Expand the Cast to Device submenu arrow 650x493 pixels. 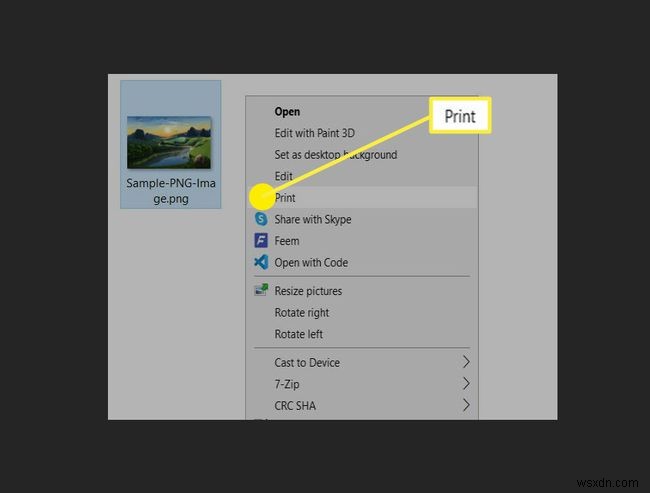[466, 362]
